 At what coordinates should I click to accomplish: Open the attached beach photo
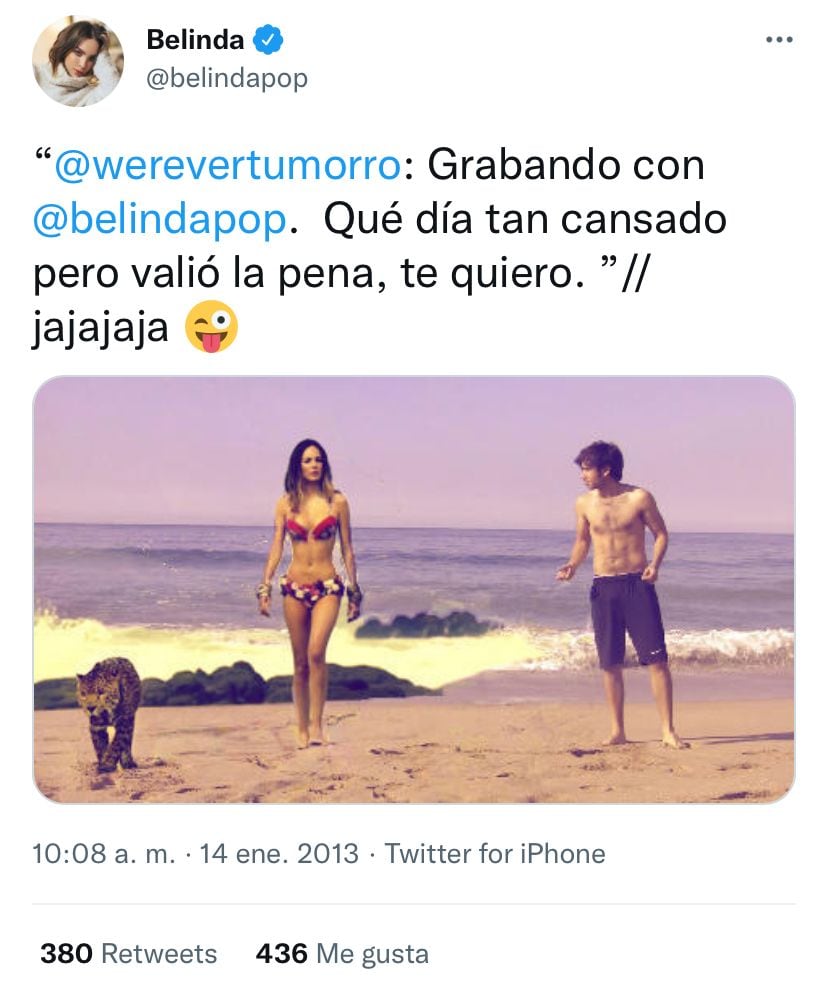[414, 589]
